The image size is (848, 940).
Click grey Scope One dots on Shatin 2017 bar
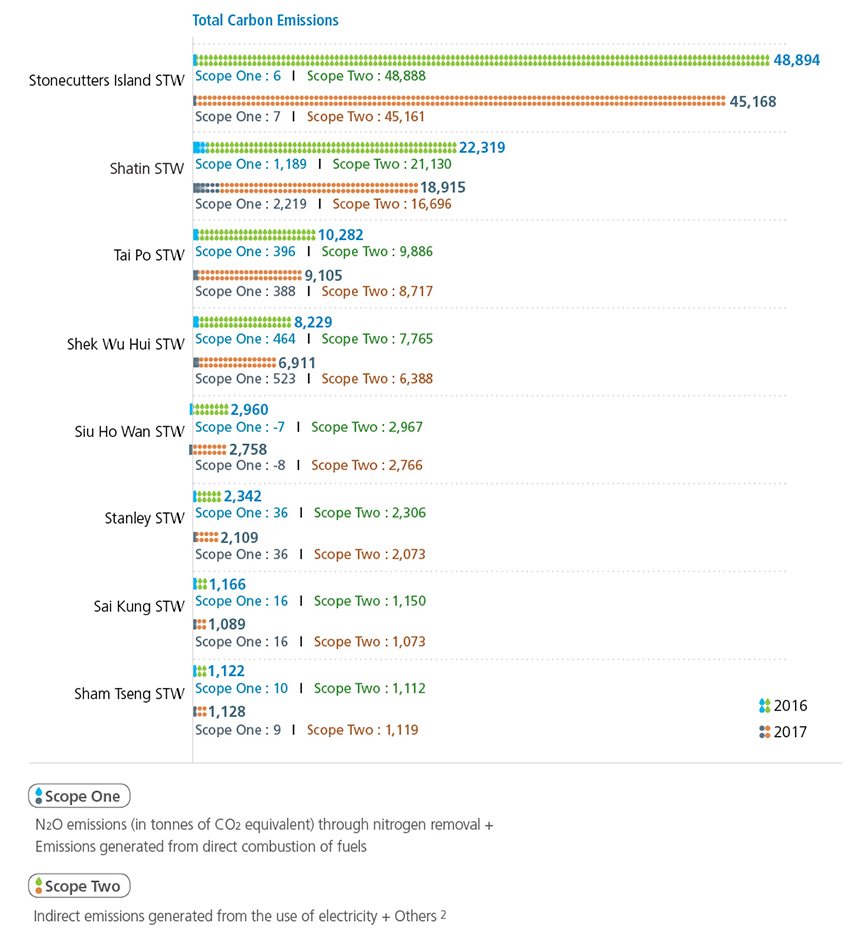(206, 187)
